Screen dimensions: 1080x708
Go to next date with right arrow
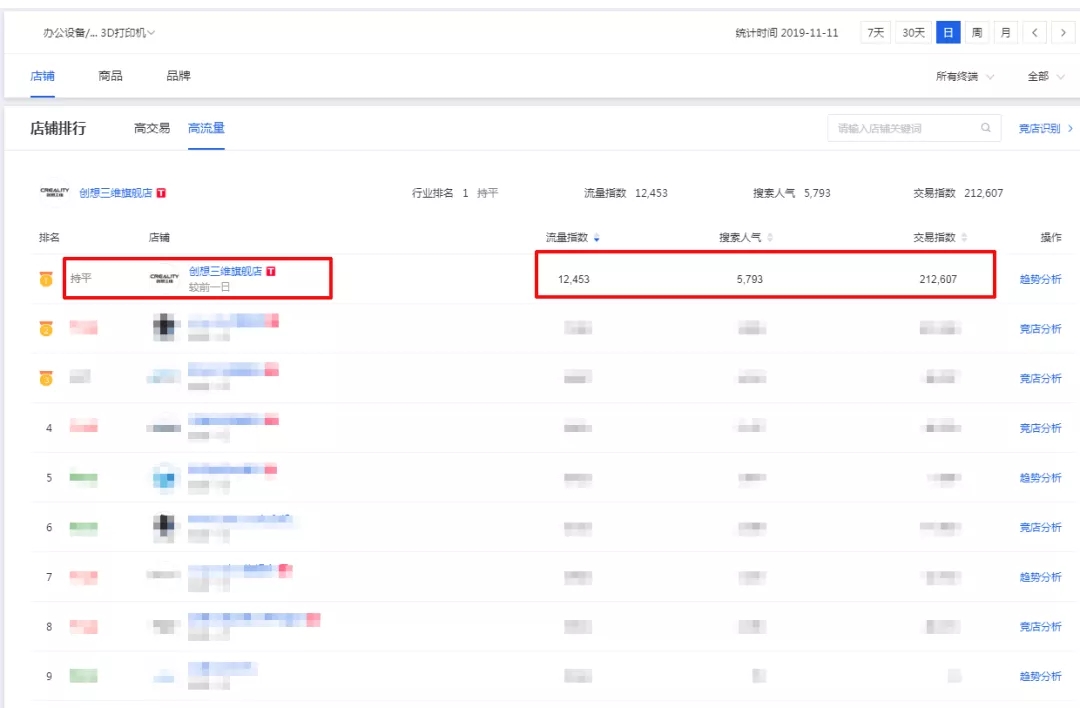click(1063, 32)
